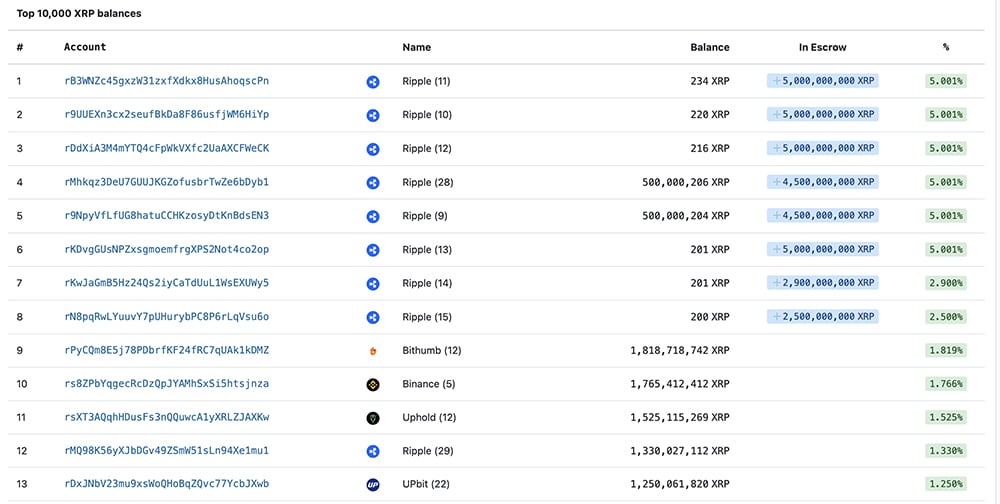Open account rMhkqz3DeU7GUUJKGZofusbrTwZe6bDyb1

coord(166,182)
